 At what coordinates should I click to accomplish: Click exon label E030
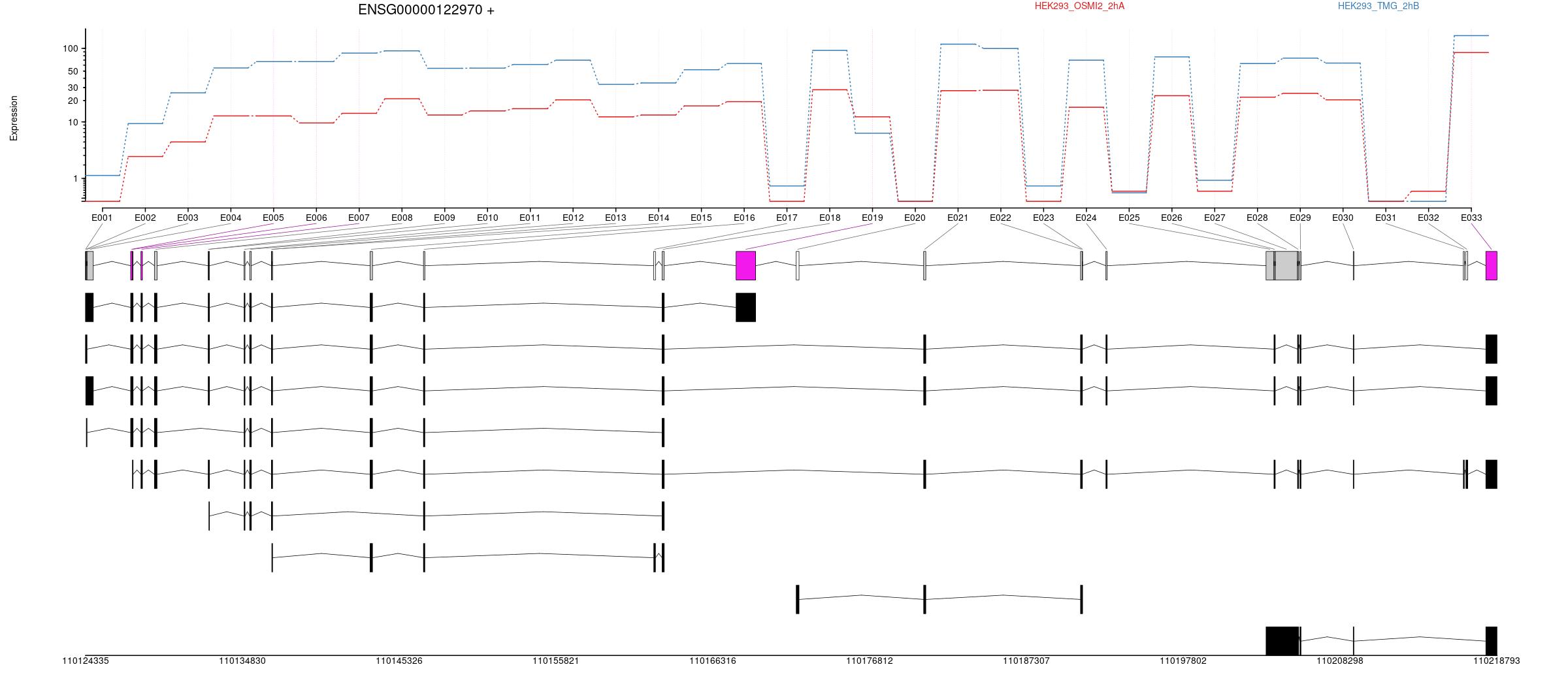pos(1343,218)
